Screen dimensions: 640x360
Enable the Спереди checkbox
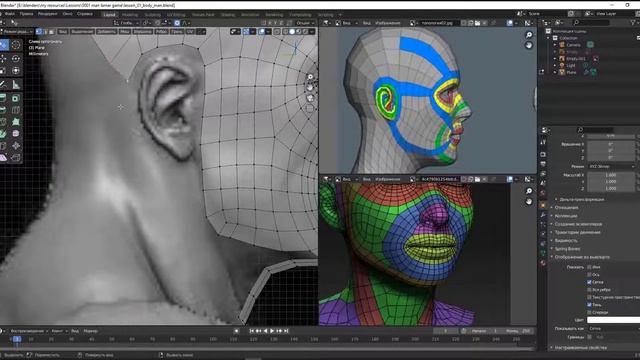(589, 312)
